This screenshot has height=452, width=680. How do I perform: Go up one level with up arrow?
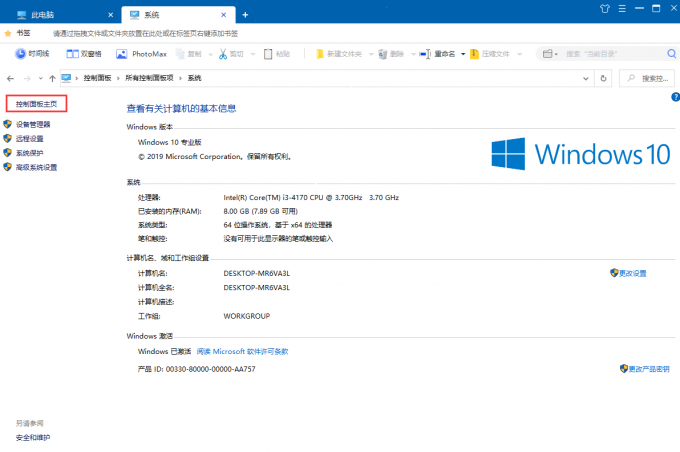coord(52,79)
